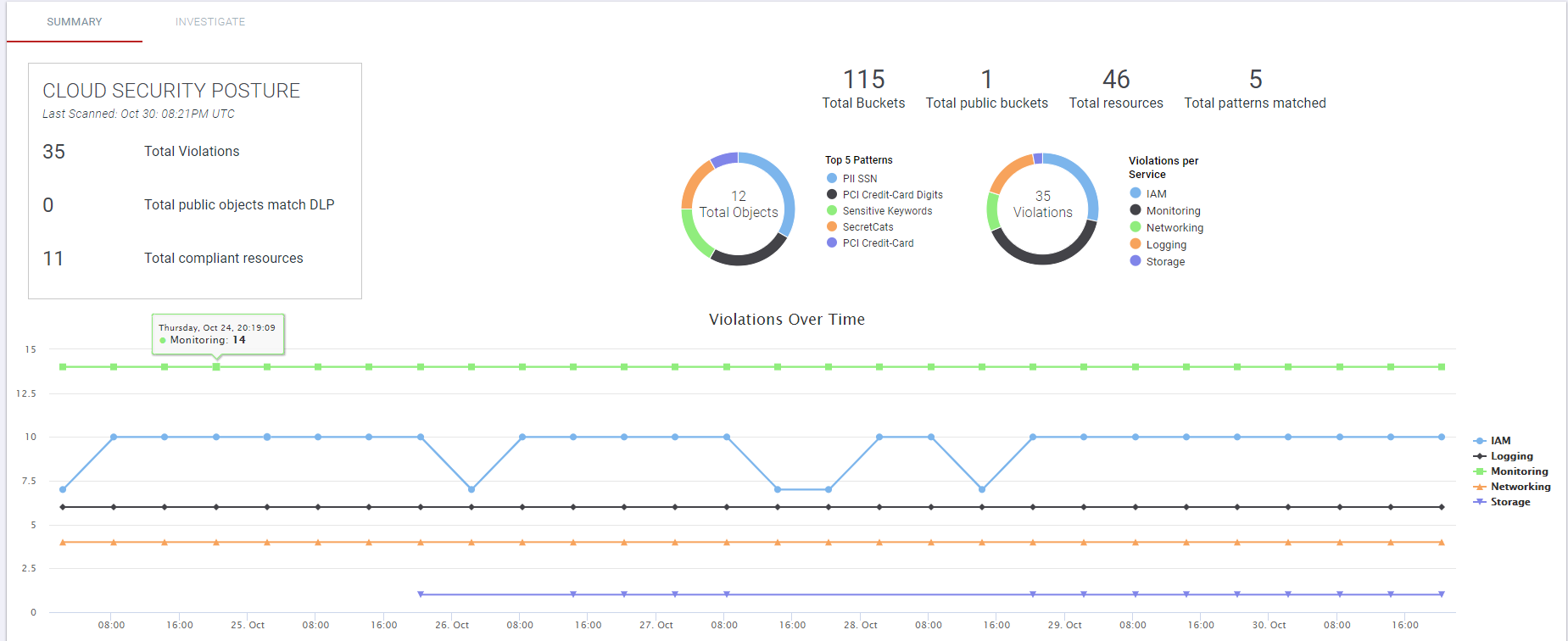The width and height of the screenshot is (1568, 641).
Task: Click IAM dot in Violations per Service
Action: tap(1136, 193)
